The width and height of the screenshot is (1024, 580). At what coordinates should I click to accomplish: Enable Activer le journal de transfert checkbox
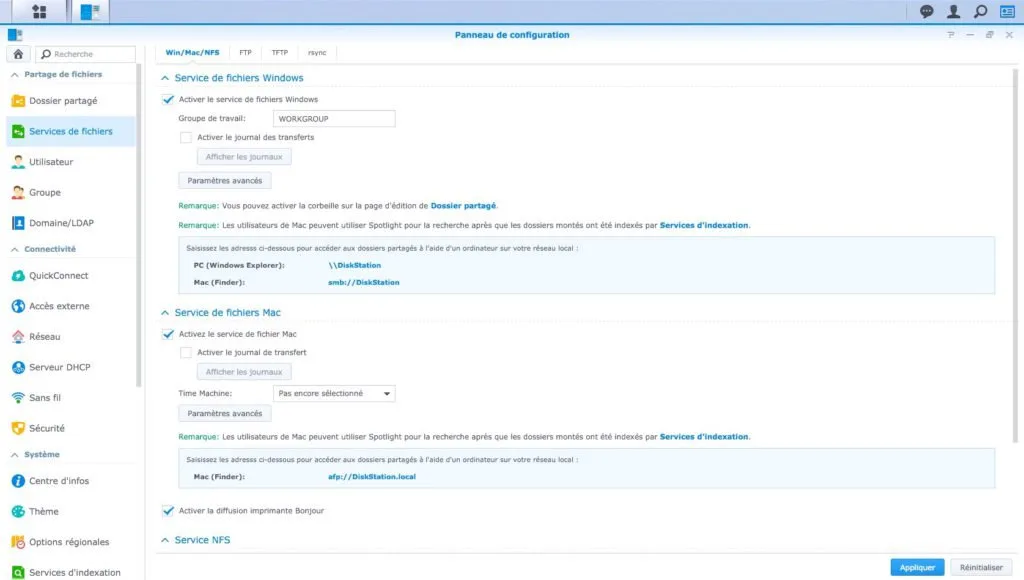pos(186,353)
